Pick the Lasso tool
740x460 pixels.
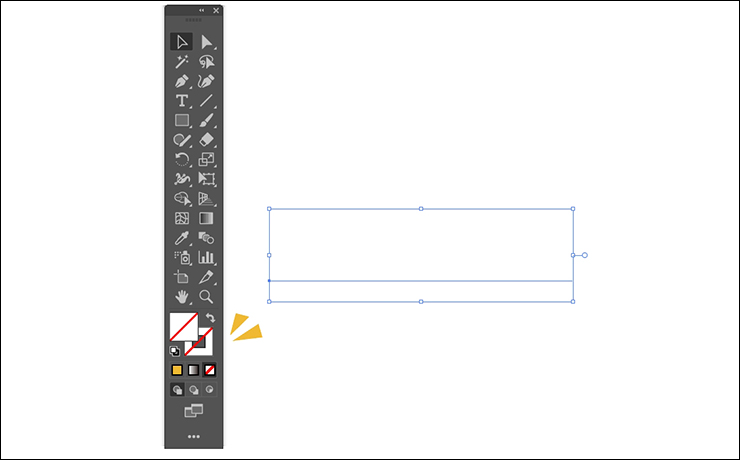pos(206,62)
